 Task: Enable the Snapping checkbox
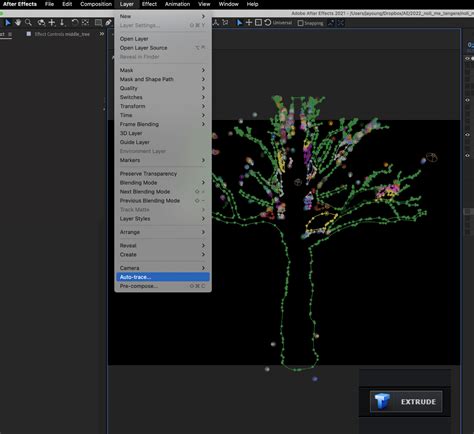(300, 23)
